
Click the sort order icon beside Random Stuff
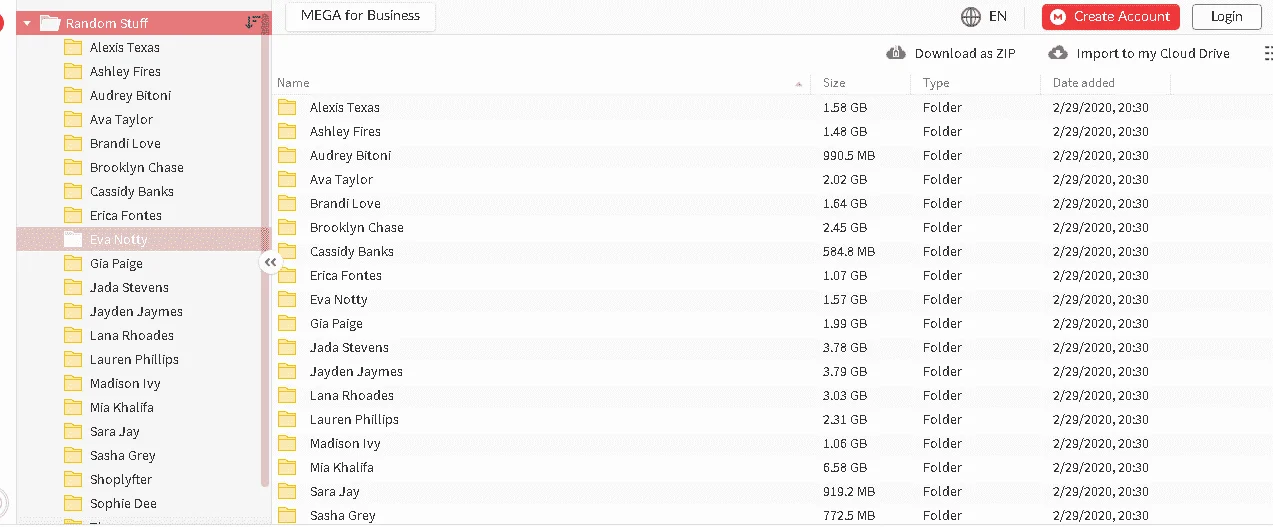point(253,22)
